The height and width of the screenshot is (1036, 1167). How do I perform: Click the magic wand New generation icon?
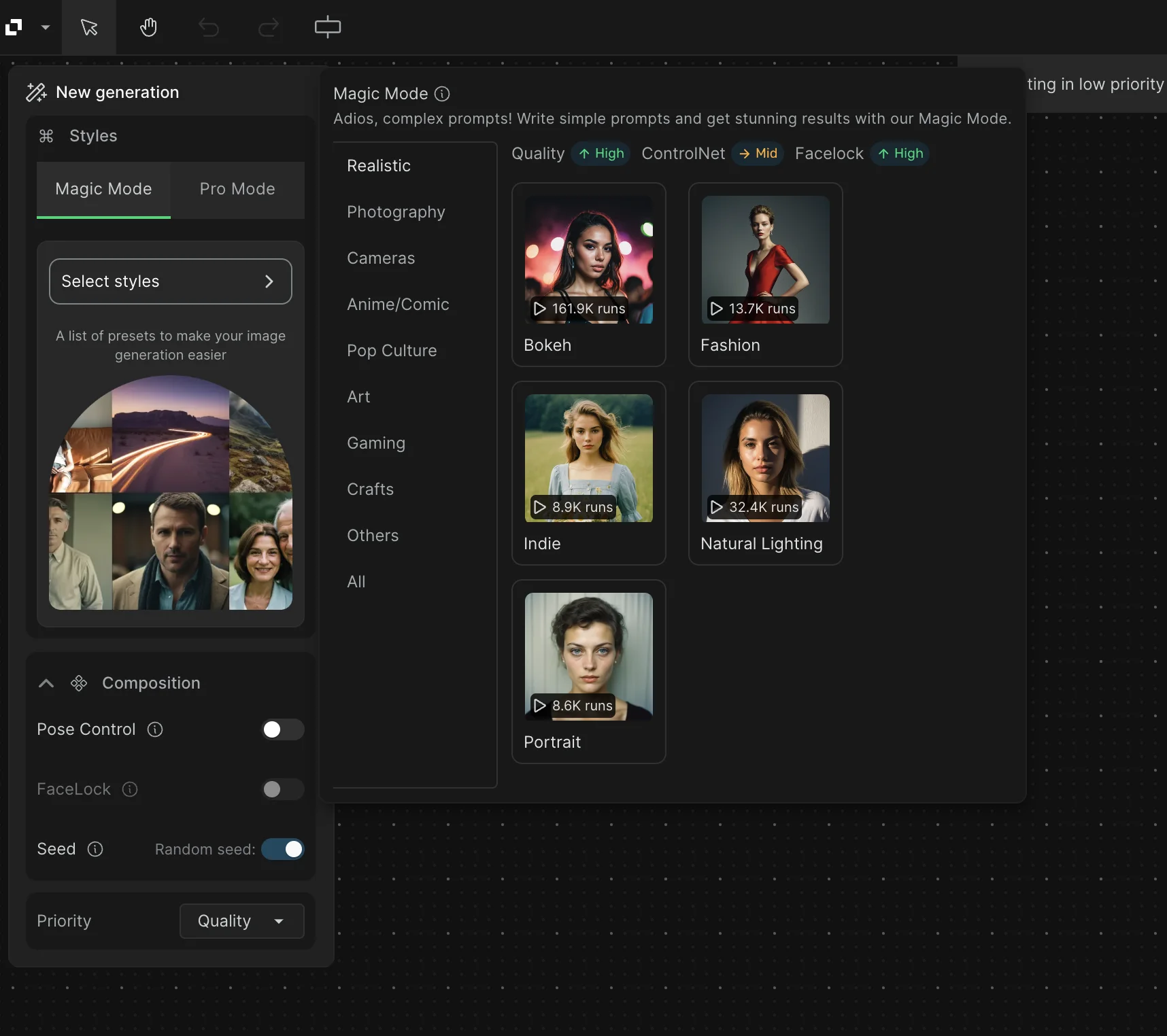coord(36,92)
